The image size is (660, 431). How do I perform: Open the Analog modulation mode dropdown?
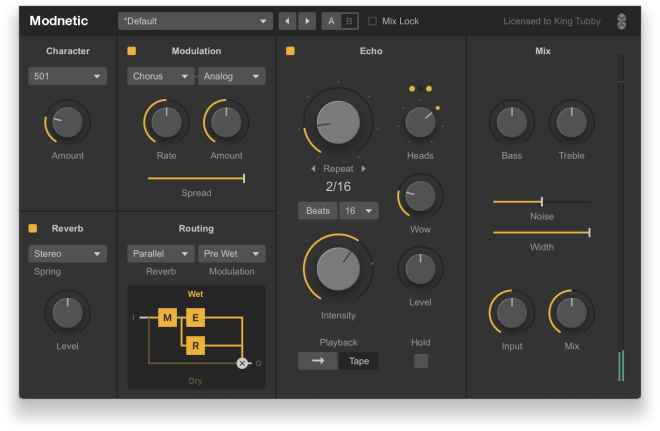232,76
